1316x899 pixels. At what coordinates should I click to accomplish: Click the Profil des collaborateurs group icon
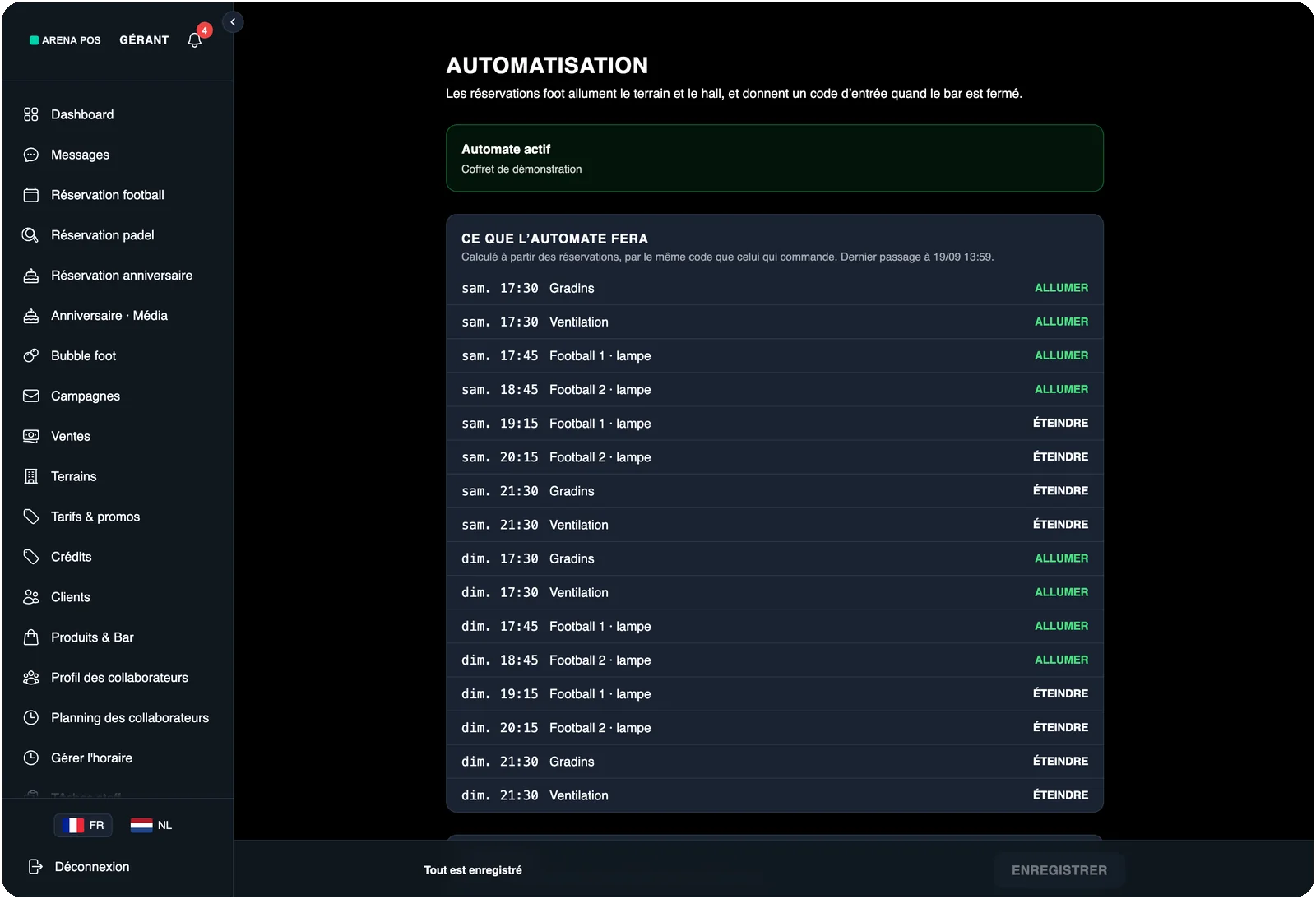point(31,678)
